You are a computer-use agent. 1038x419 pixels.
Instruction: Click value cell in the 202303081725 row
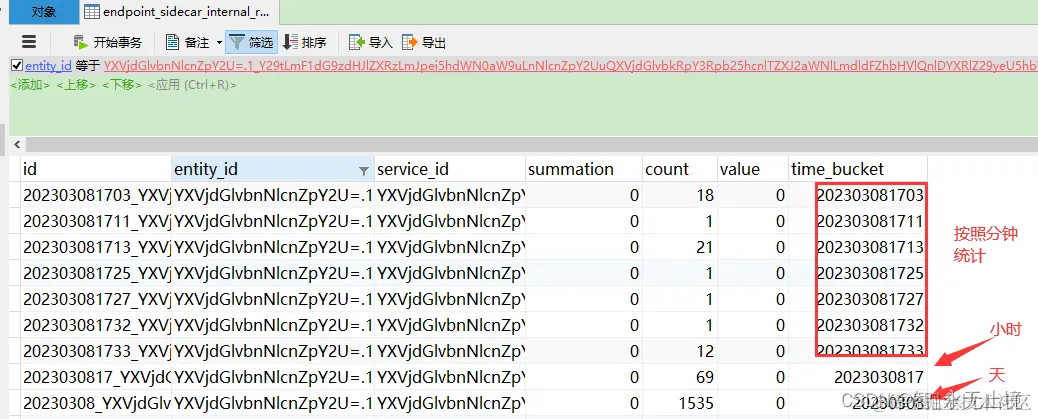753,273
